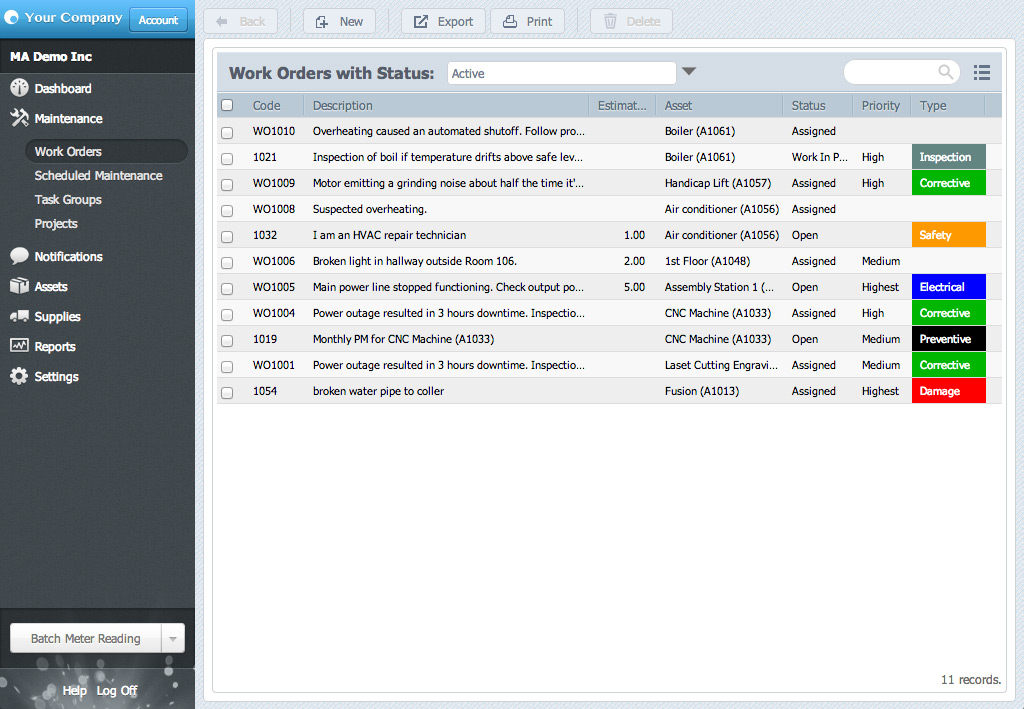Click the Supplies truck icon
Screen dimensions: 1024x709
click(19, 316)
